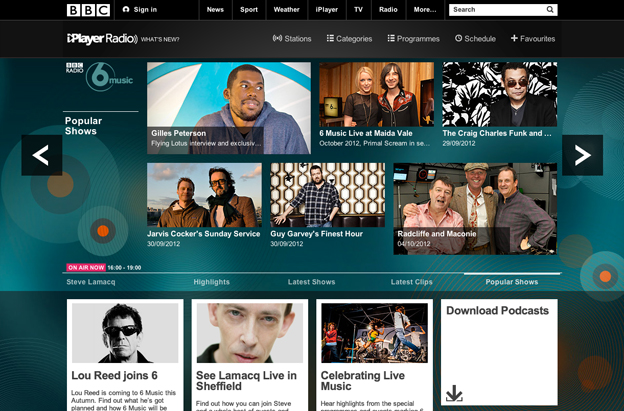This screenshot has height=411, width=624.
Task: Open the Sport section
Action: [249, 10]
